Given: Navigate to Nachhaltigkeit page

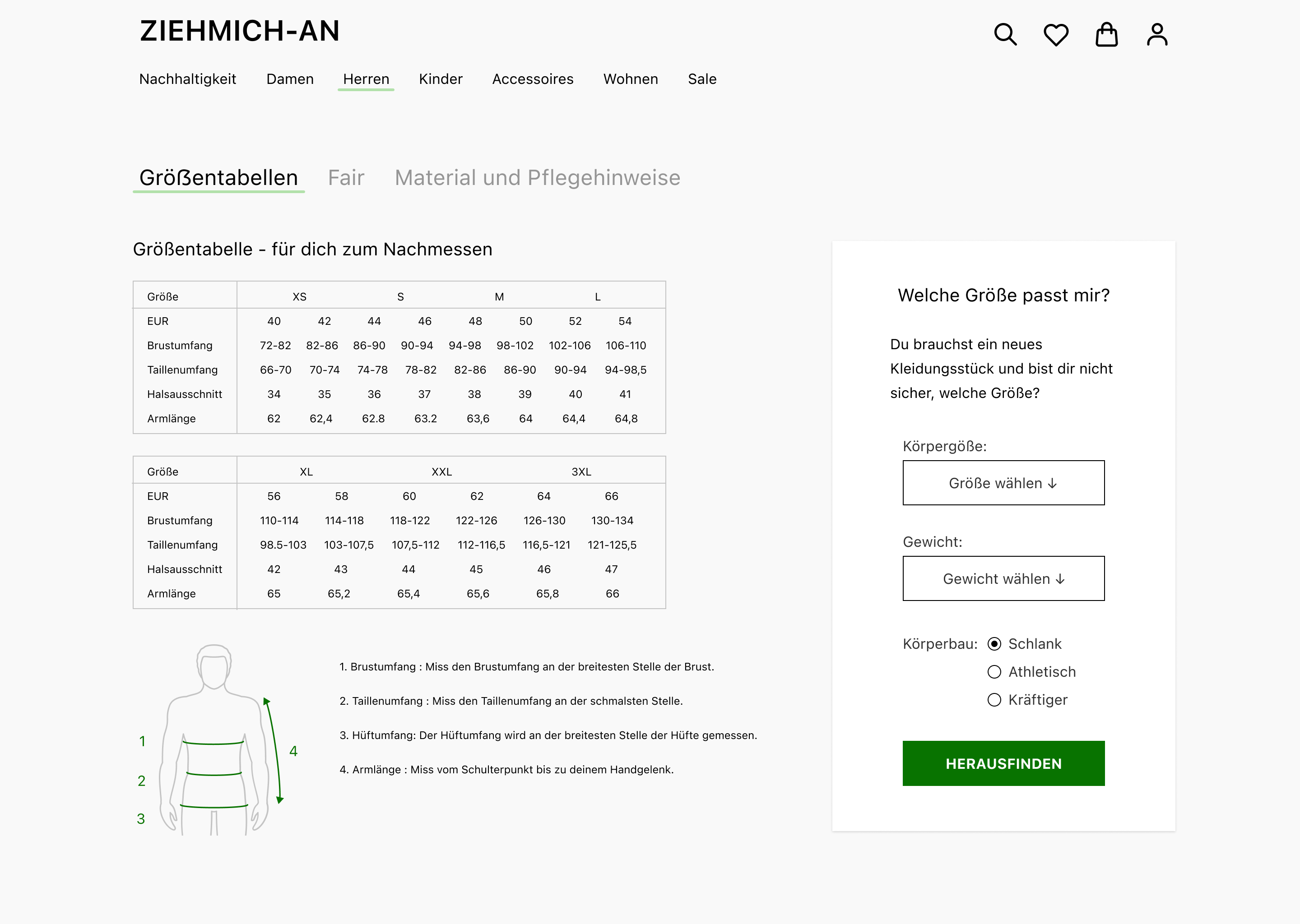Looking at the screenshot, I should (x=187, y=79).
